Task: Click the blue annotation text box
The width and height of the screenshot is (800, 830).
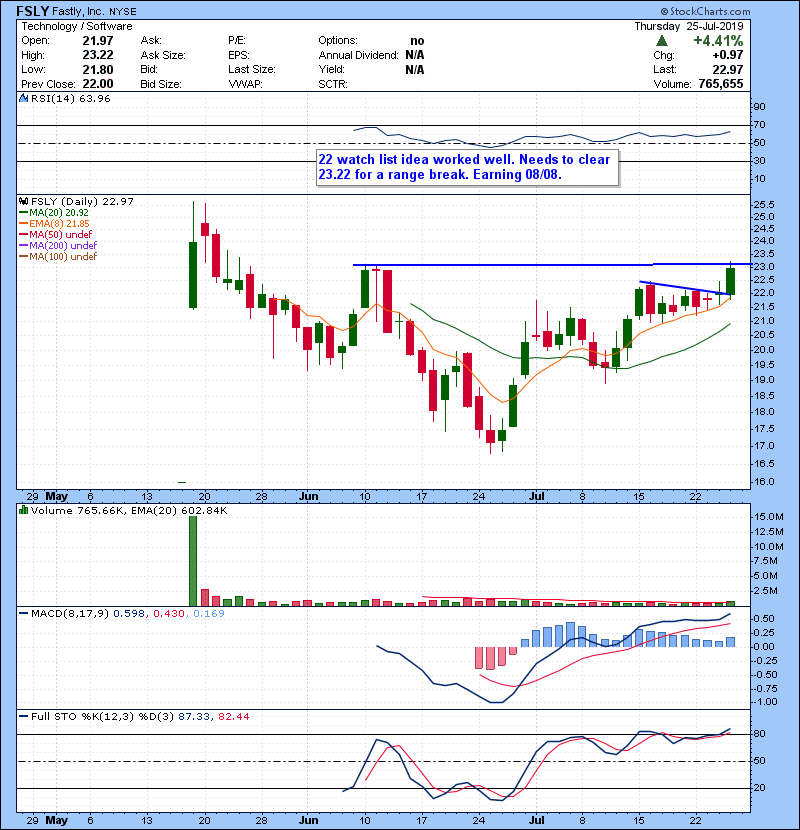Action: 468,167
